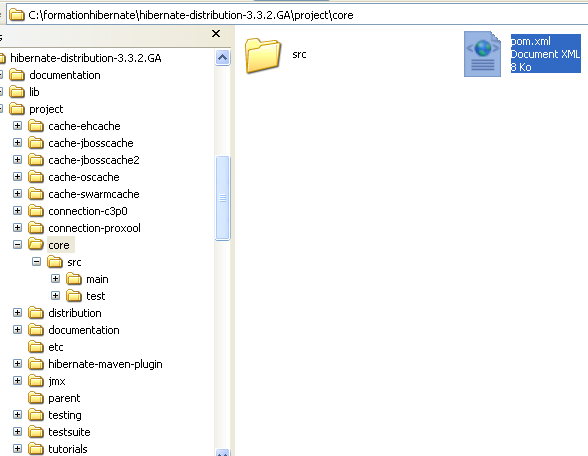This screenshot has width=588, height=456.
Task: Expand the connection-c3p0 folder
Action: tap(17, 211)
